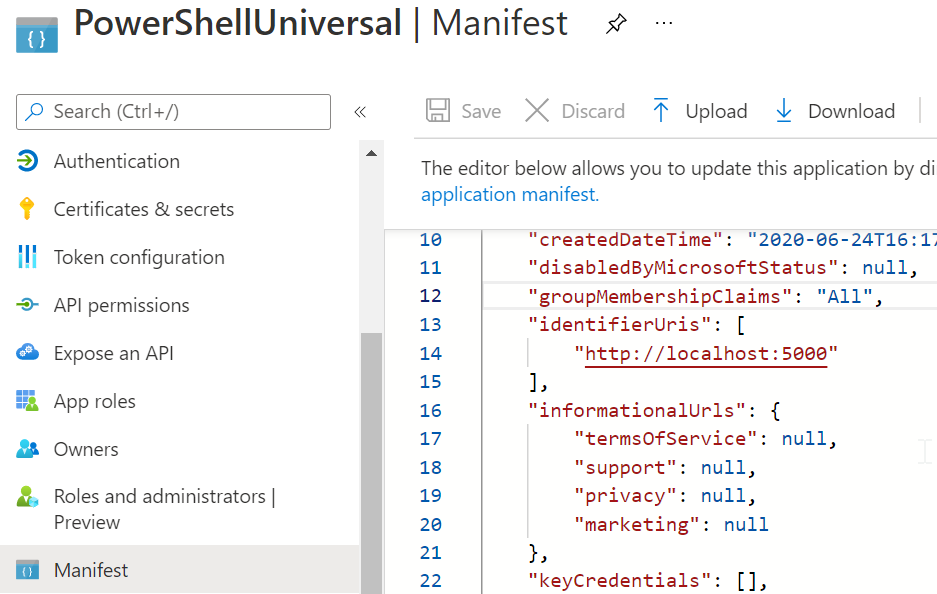Viewport: 937px width, 594px height.
Task: Select the "All" value on line 12
Action: pos(844,296)
